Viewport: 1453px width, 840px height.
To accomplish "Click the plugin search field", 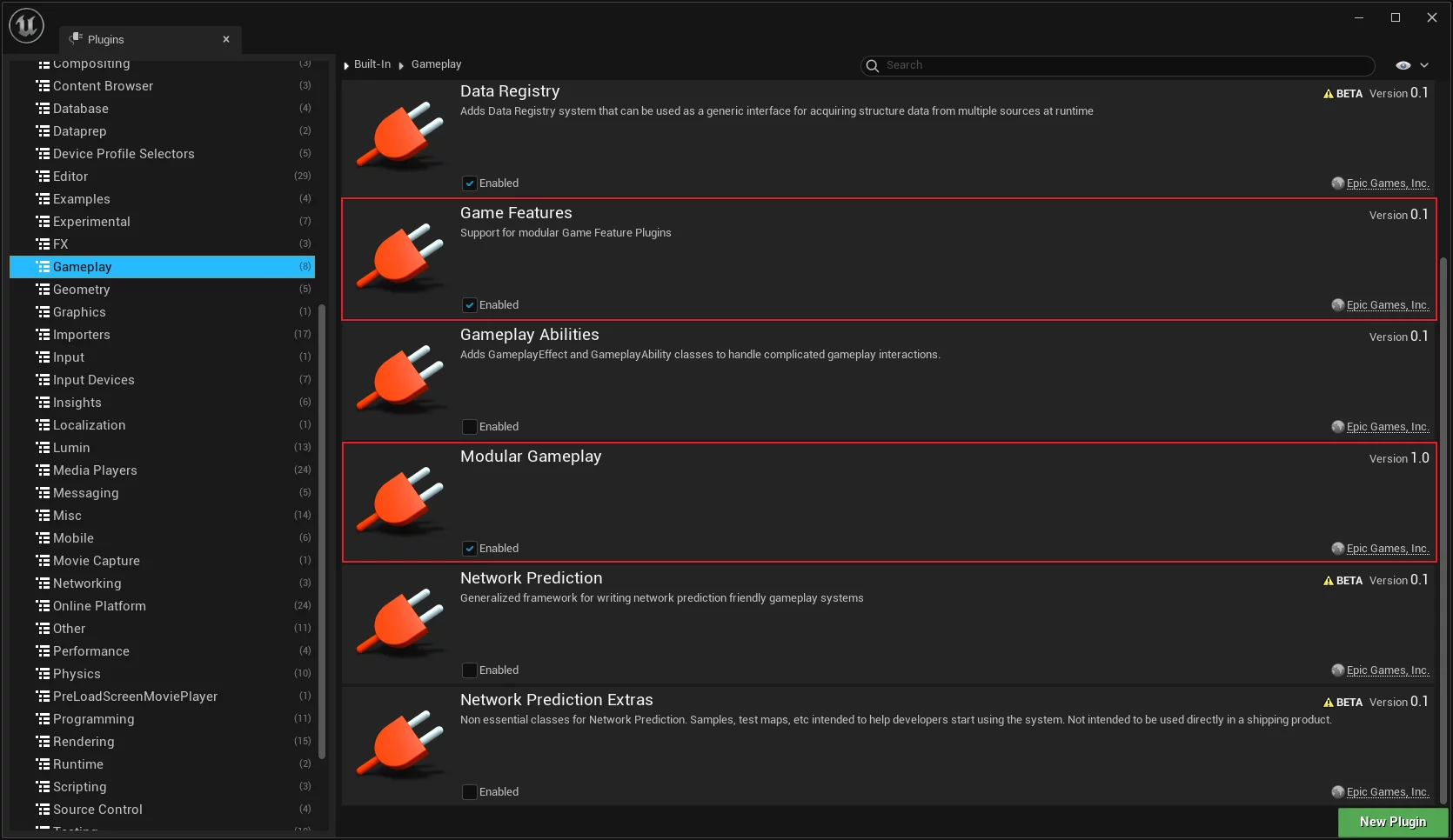I will (x=1122, y=65).
